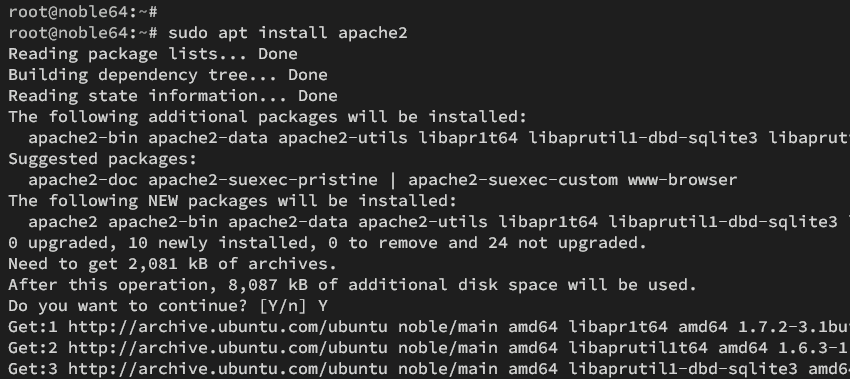Click 'apache2-doc' in suggested packages
850x379 pixels.
click(x=83, y=180)
